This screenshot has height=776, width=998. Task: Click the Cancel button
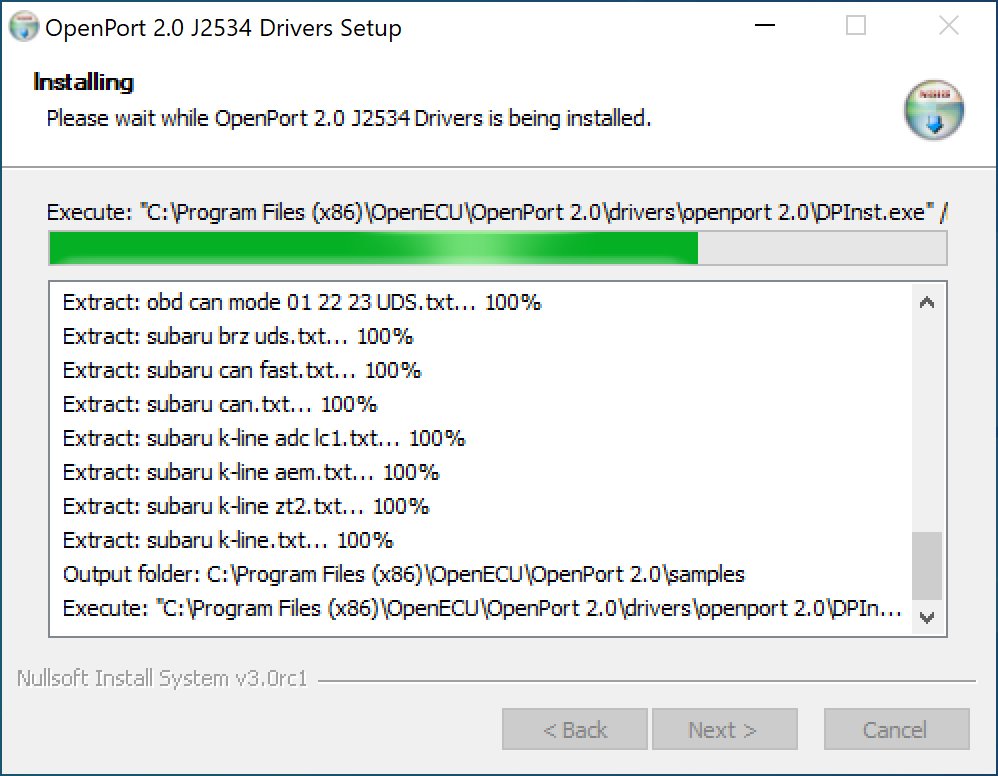(x=896, y=730)
